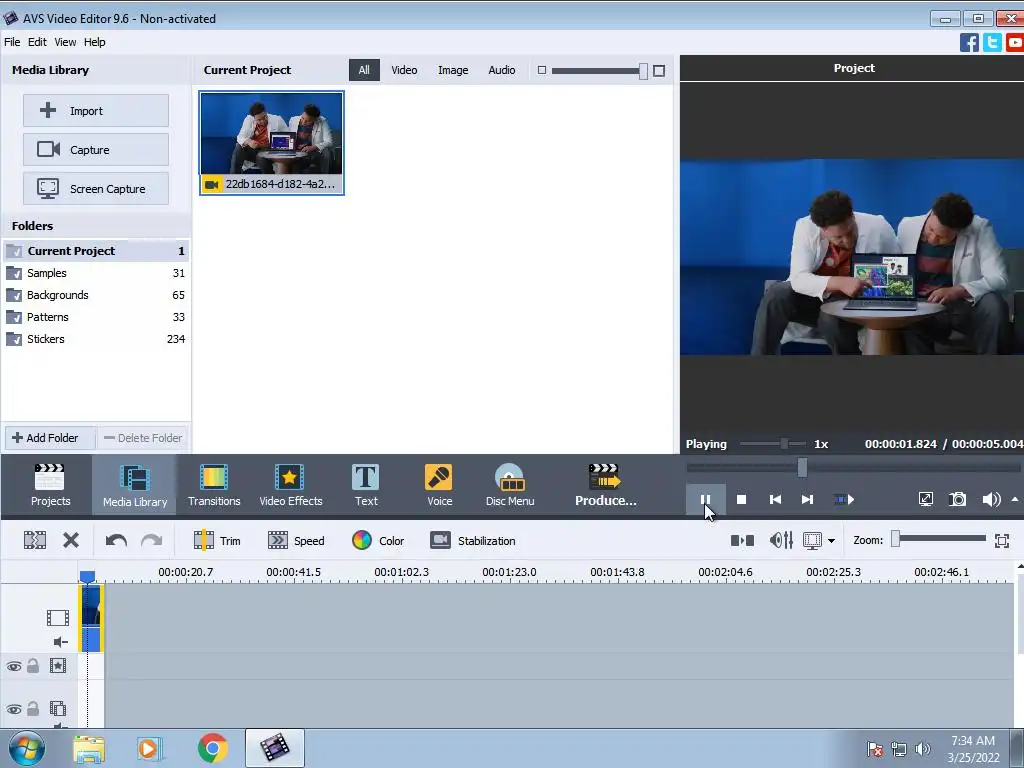Jump to the next frame
Image resolution: width=1024 pixels, height=768 pixels.
(807, 500)
